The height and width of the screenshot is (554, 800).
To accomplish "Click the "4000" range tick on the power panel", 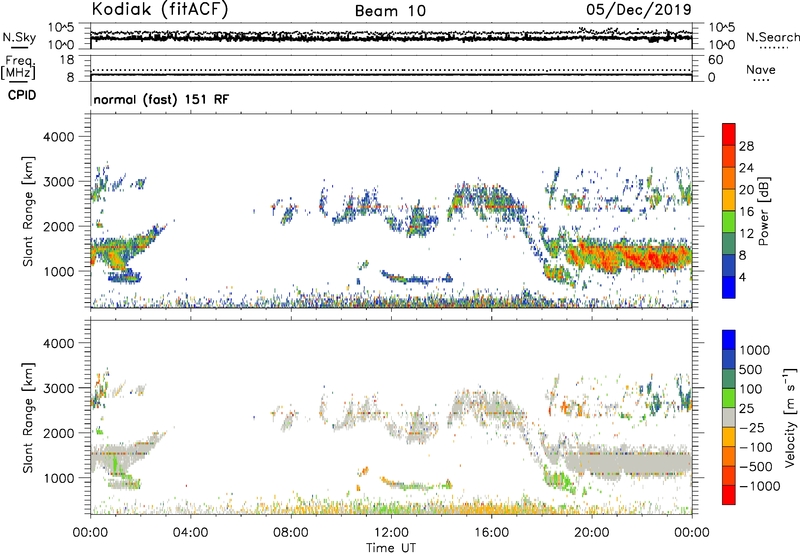I will [58, 137].
